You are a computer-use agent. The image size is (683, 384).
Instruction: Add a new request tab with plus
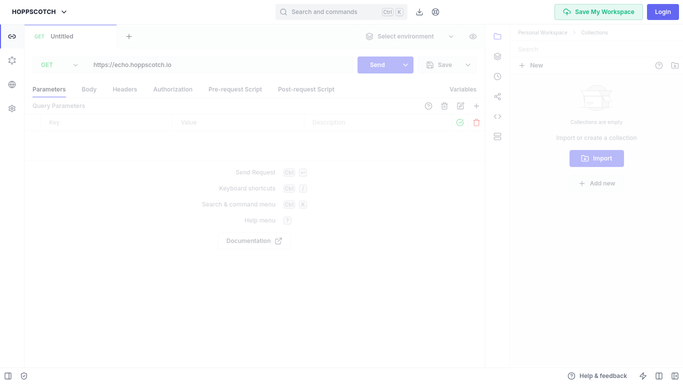129,37
